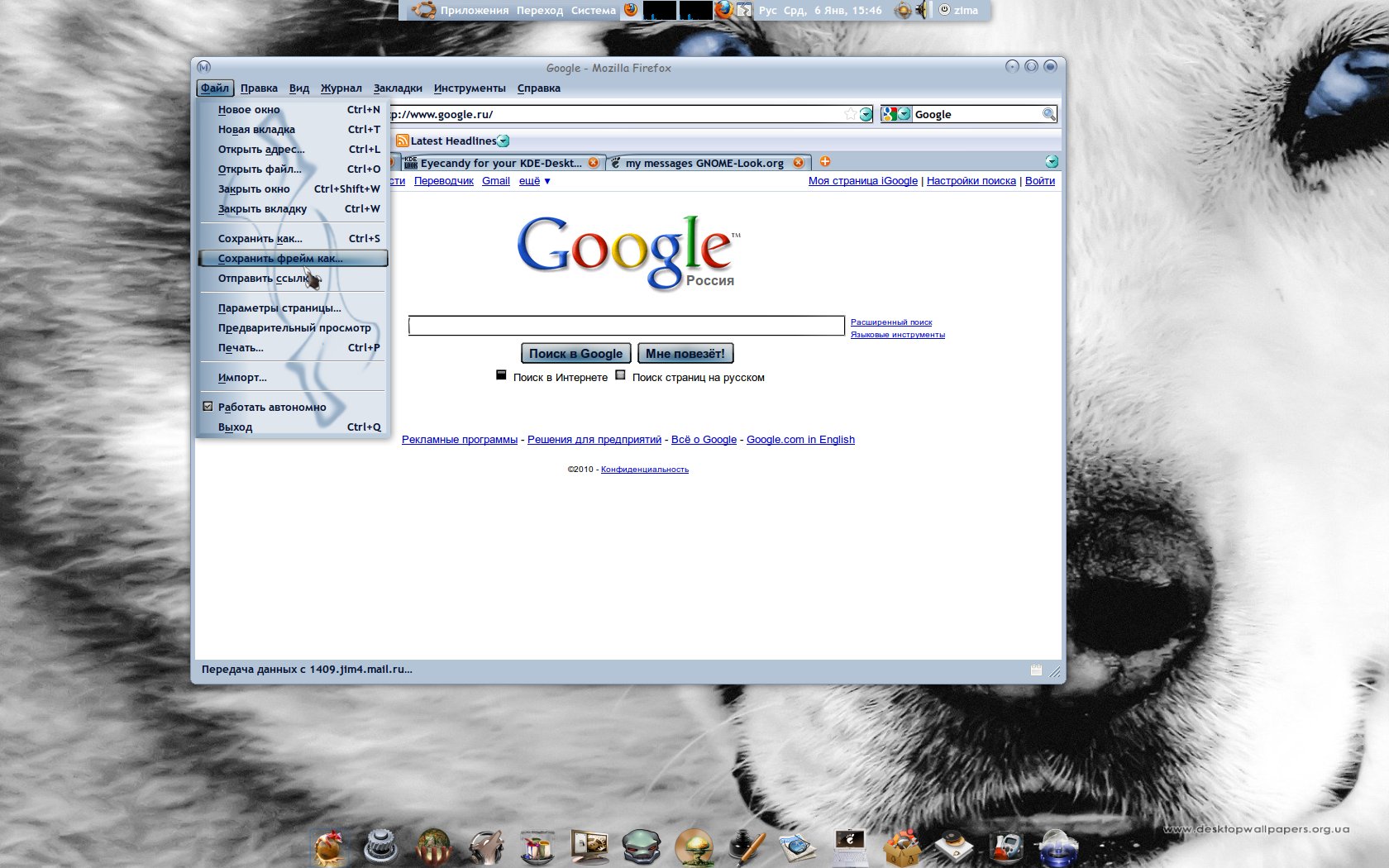1389x868 pixels.
Task: Select Импорт... menu entry
Action: coord(293,377)
